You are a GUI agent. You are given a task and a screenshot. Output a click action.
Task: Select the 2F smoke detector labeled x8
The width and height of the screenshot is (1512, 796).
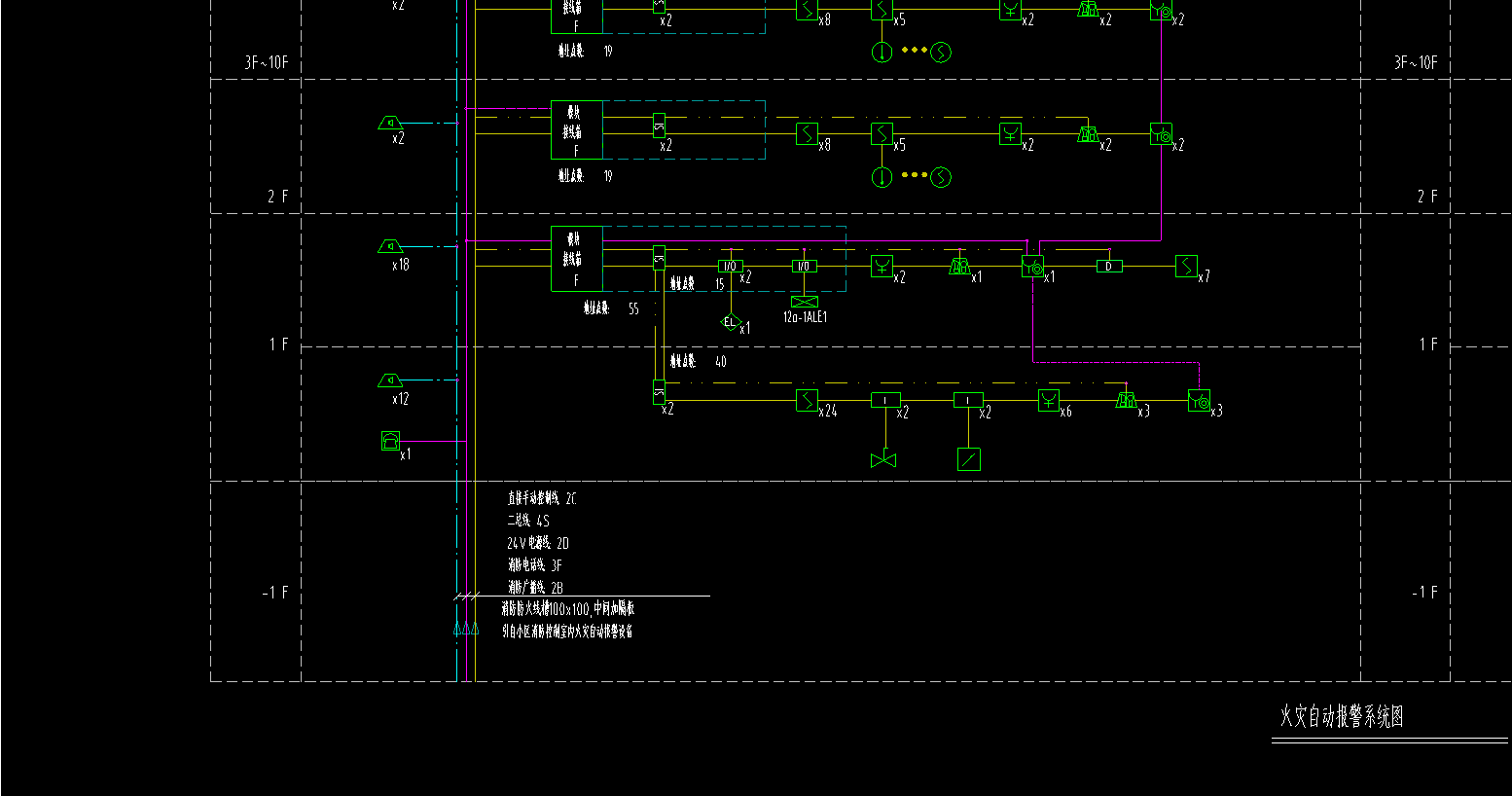coord(807,133)
